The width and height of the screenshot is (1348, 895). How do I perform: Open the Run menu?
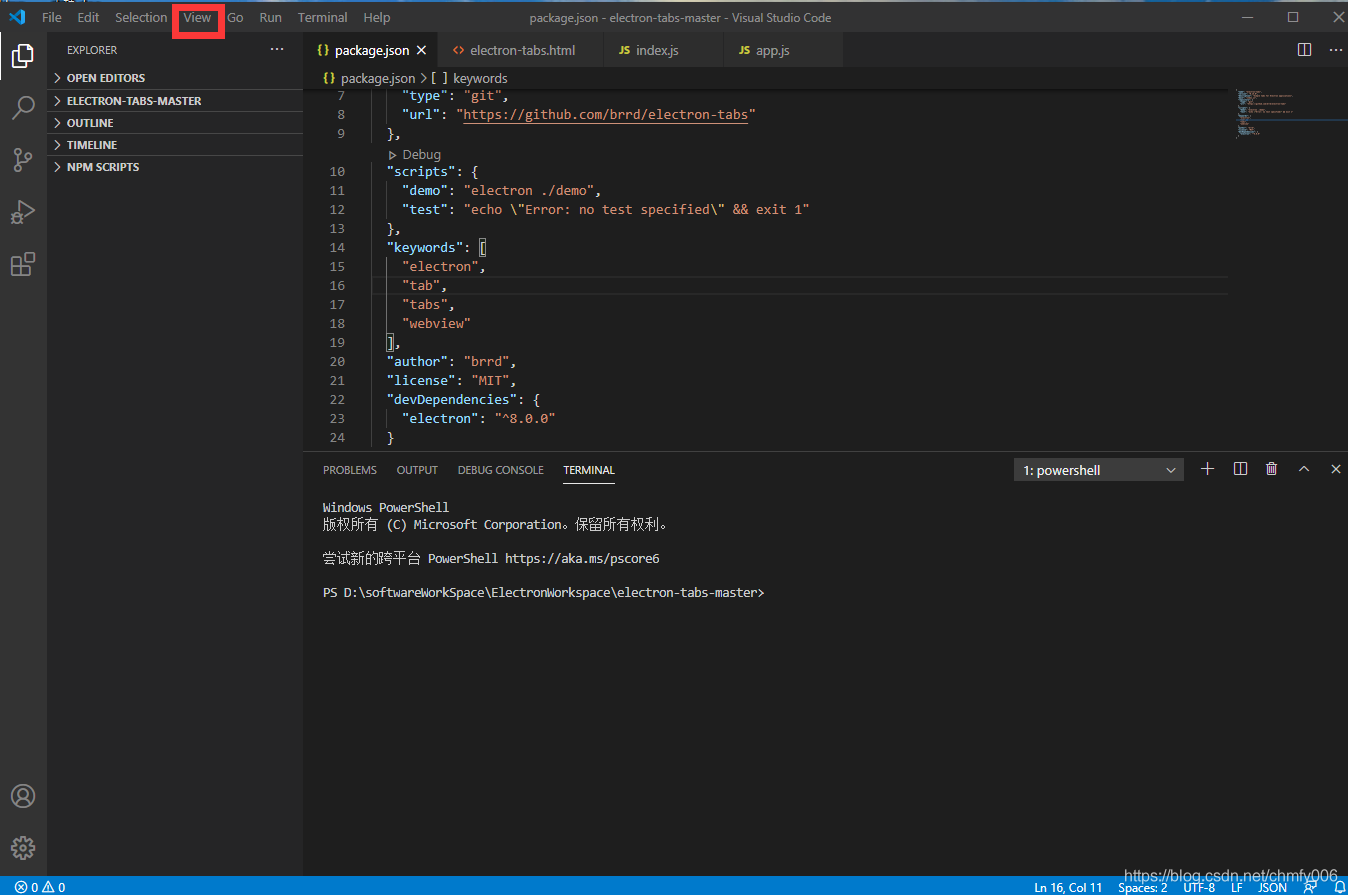click(x=270, y=17)
